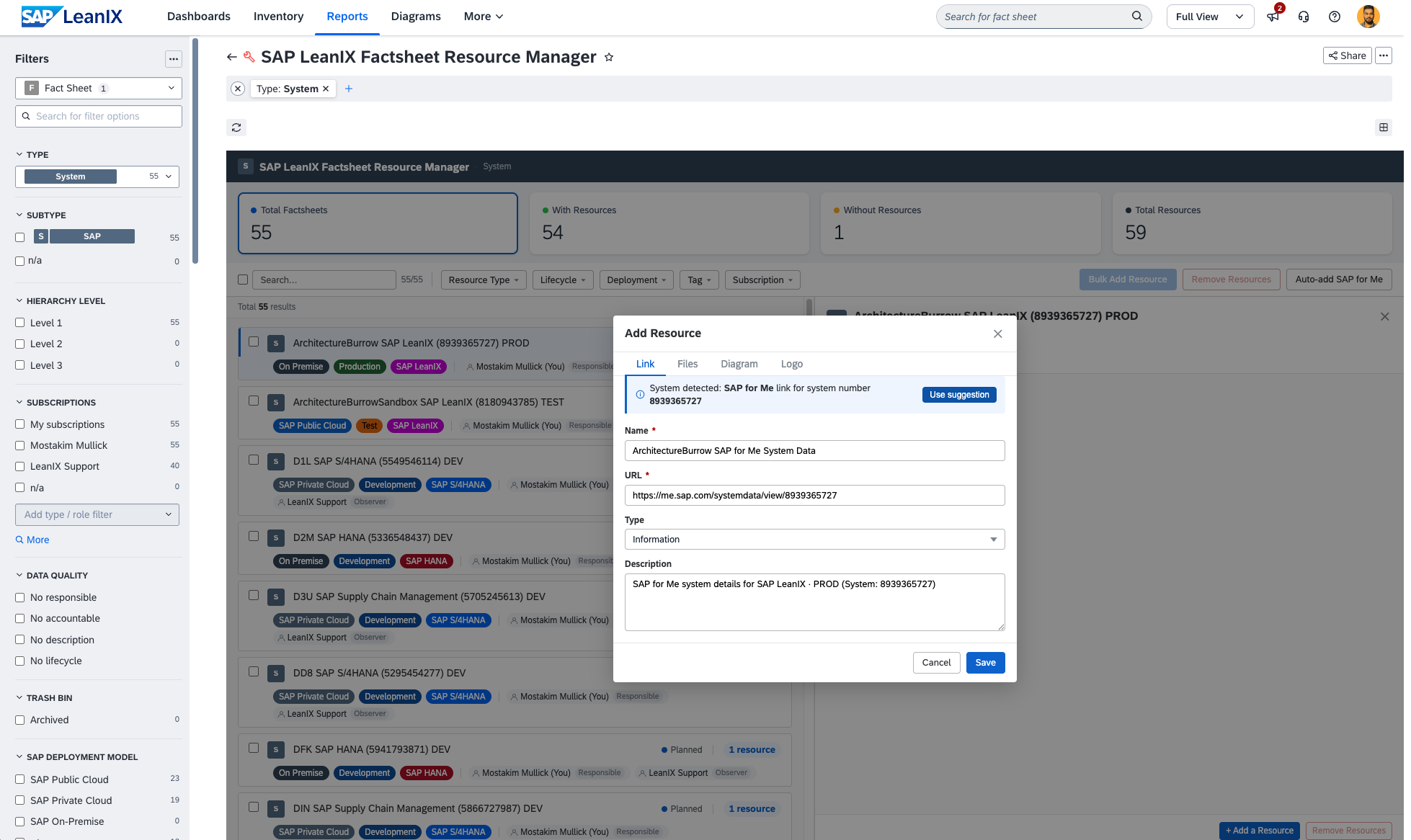The height and width of the screenshot is (840, 1411).
Task: Close the ArchitectureBurrow detail panel
Action: [x=1384, y=316]
